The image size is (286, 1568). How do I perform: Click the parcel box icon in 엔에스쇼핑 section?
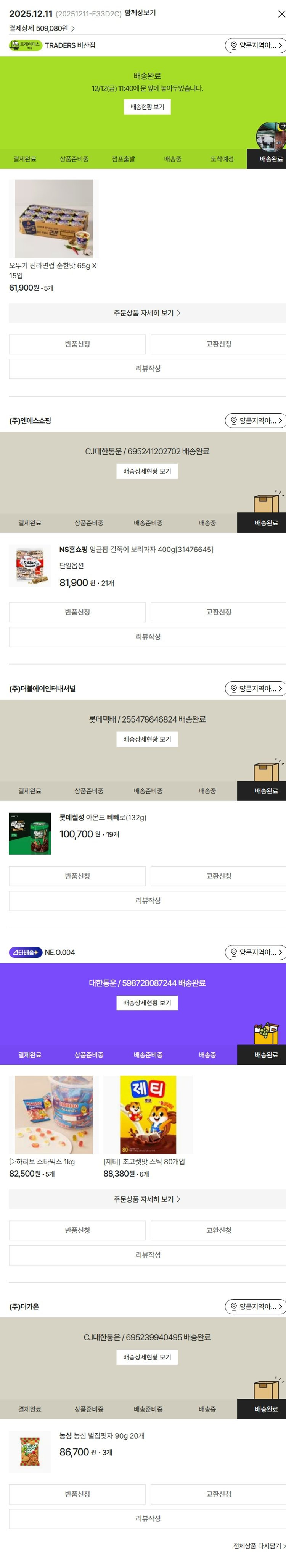click(268, 502)
